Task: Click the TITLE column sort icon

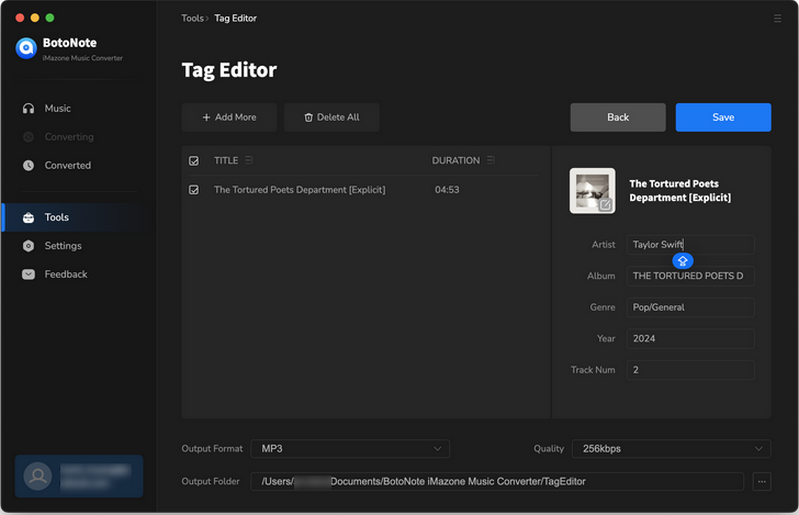Action: coord(249,160)
